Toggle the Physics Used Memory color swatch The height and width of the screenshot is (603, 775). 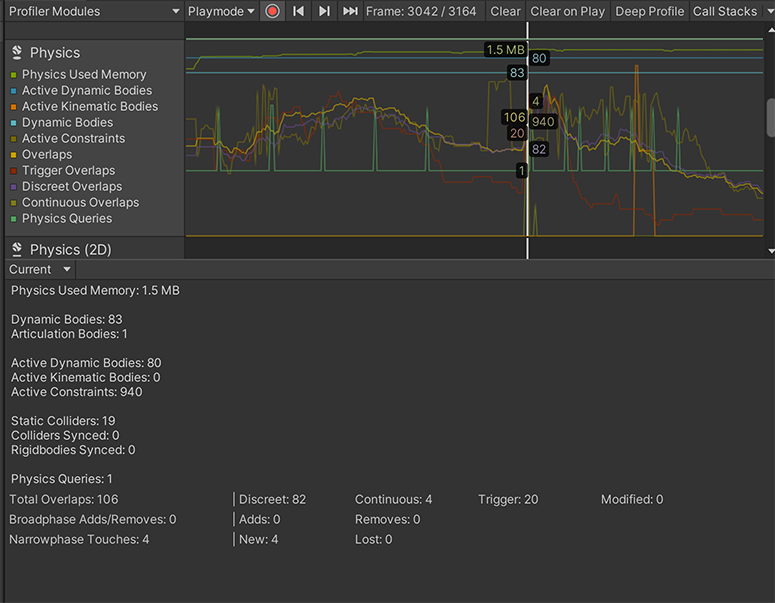[14, 75]
